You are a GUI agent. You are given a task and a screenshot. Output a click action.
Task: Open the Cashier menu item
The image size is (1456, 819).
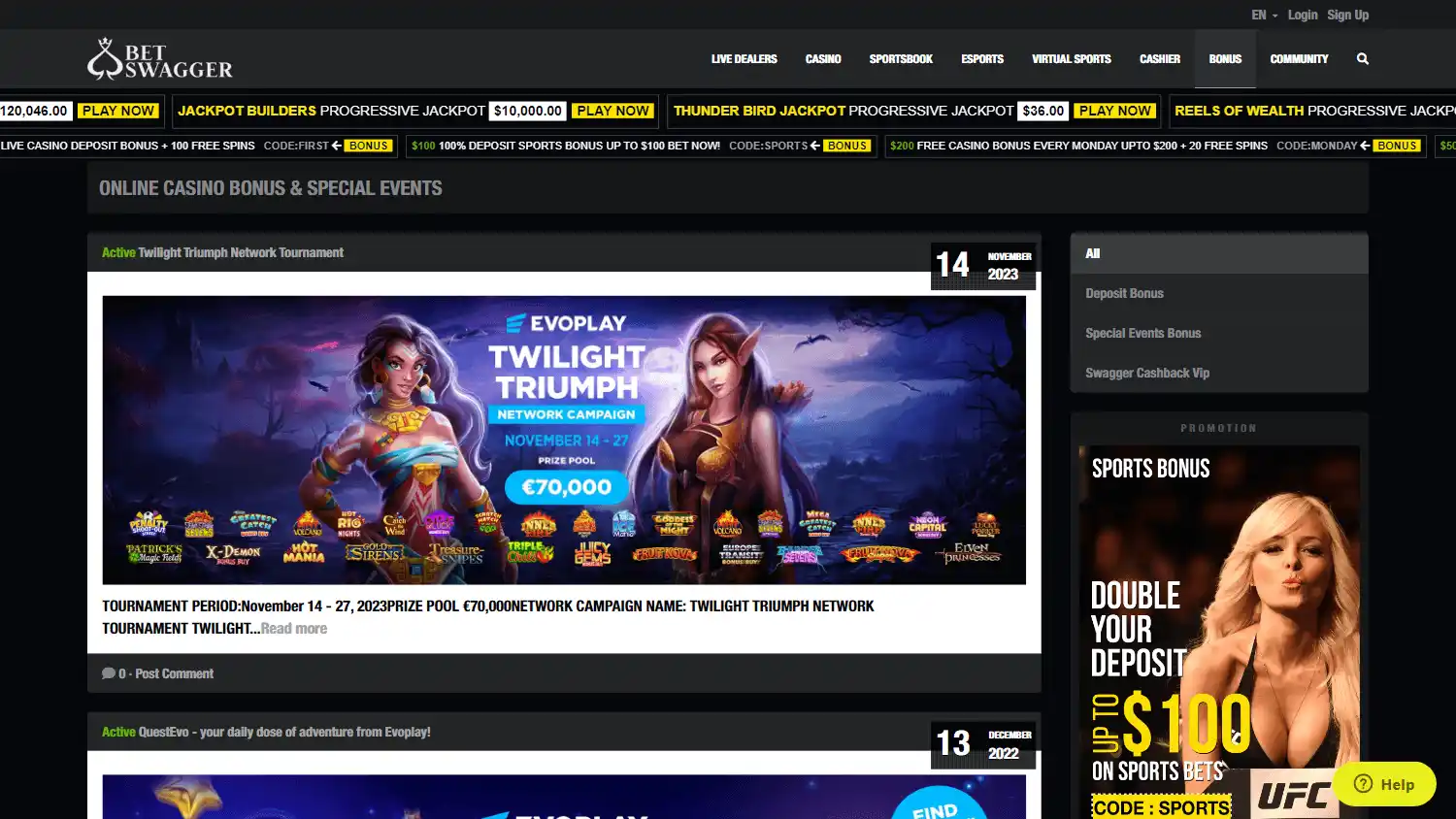(x=1160, y=59)
